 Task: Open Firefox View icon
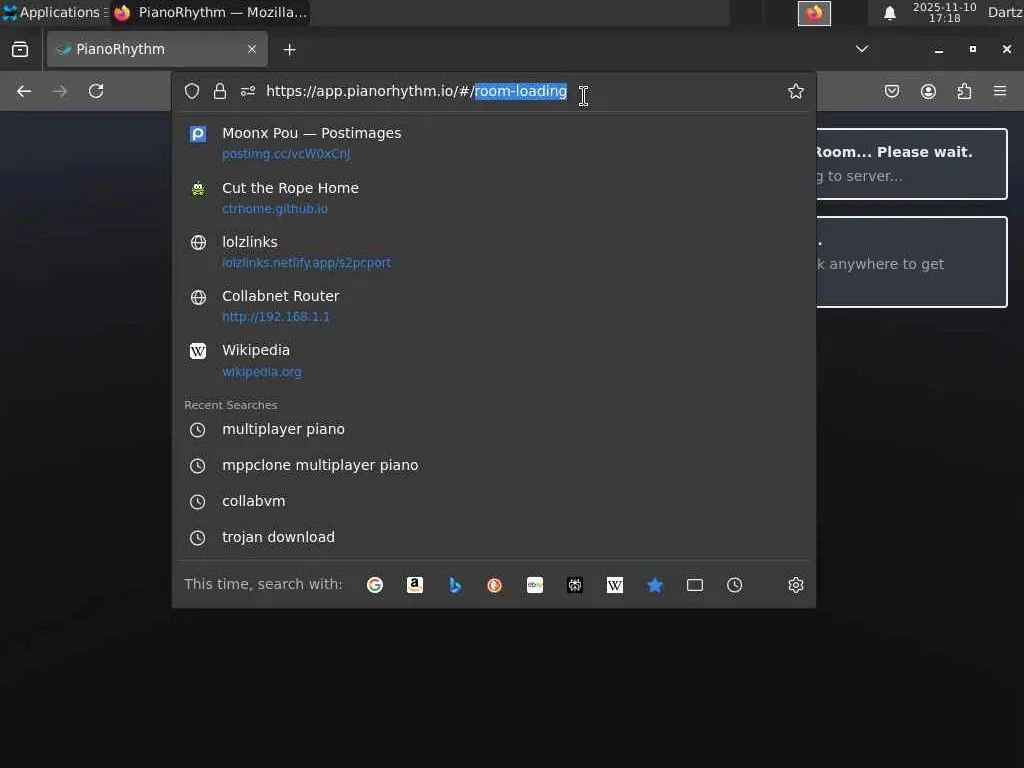click(20, 50)
